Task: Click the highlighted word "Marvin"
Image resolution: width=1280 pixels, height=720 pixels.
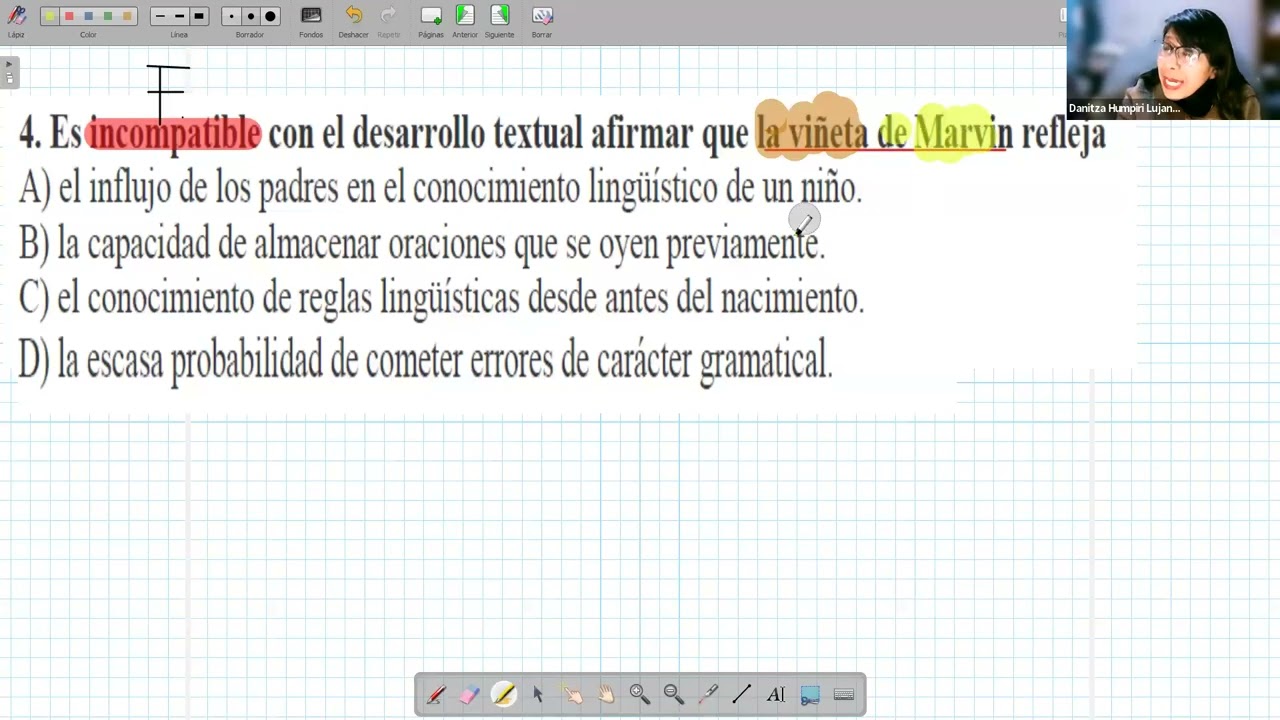Action: click(x=964, y=134)
